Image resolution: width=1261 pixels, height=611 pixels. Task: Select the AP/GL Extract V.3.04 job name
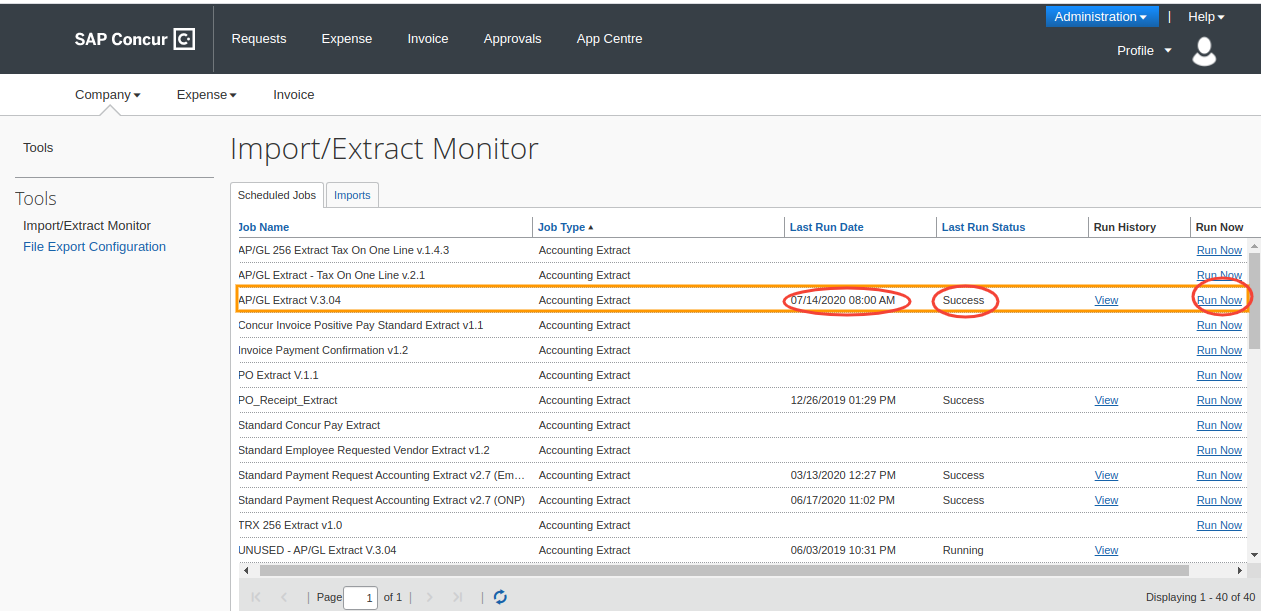click(290, 300)
